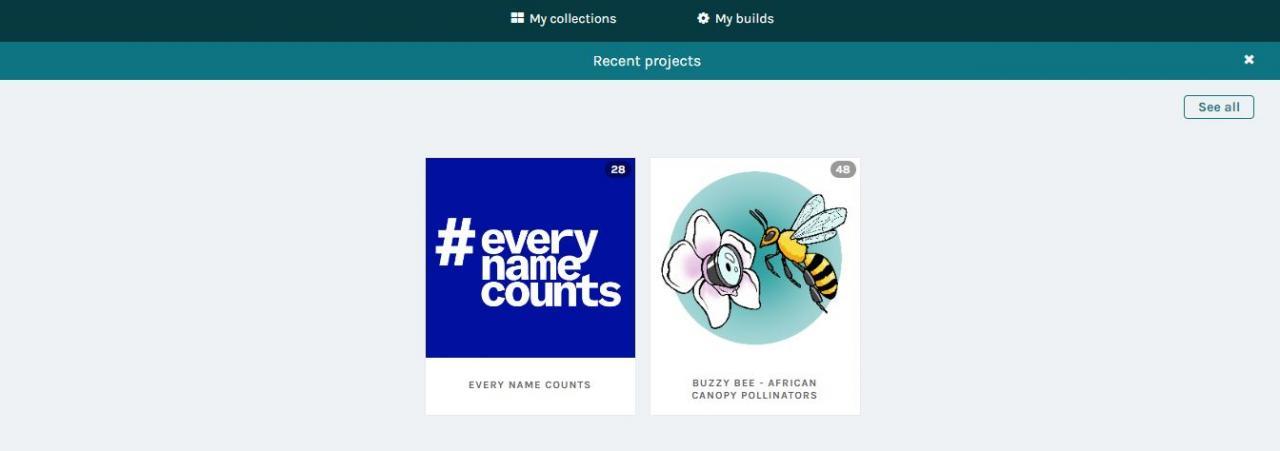1280x451 pixels.
Task: Click the See all button
Action: 1219,107
